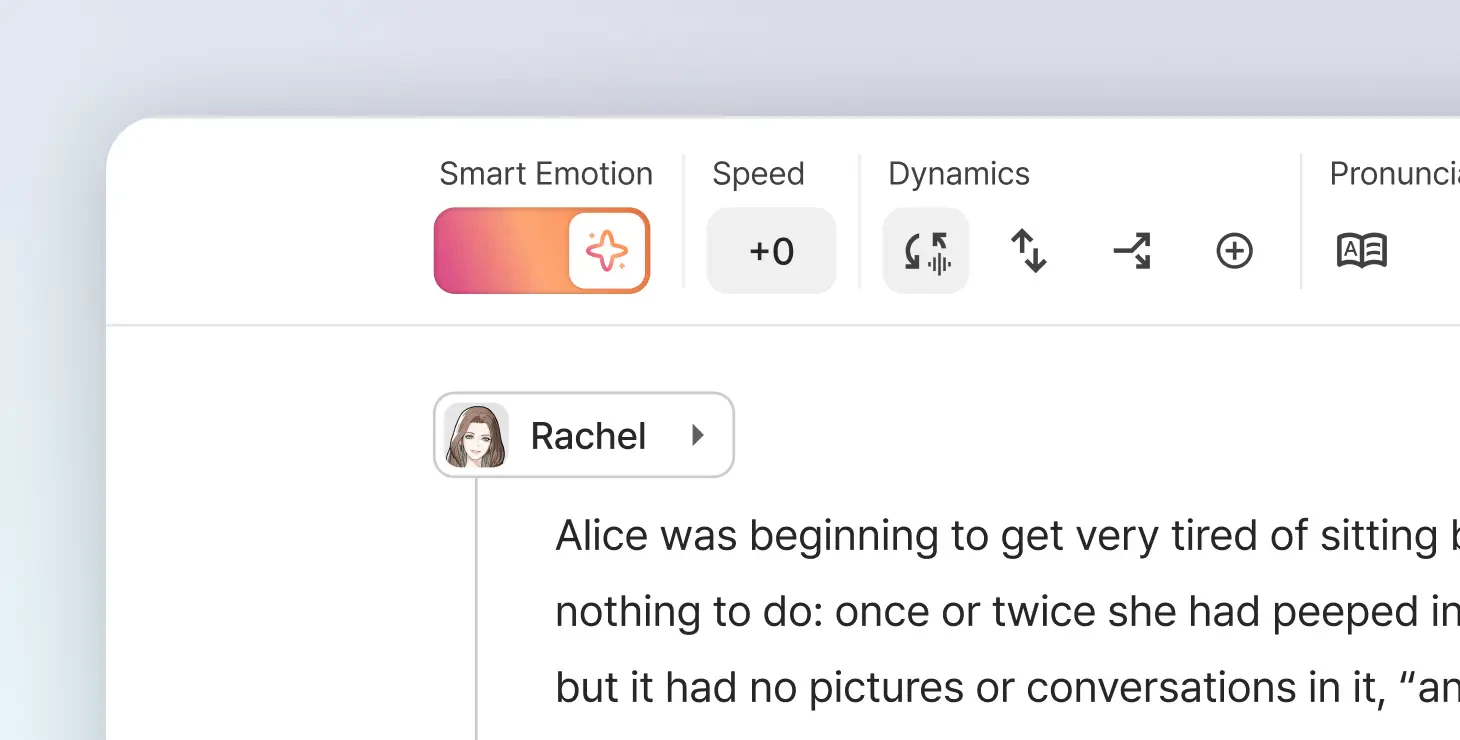Screen dimensions: 1460x740
Task: Select the intonation shift tool in Dynamics
Action: 1133,250
